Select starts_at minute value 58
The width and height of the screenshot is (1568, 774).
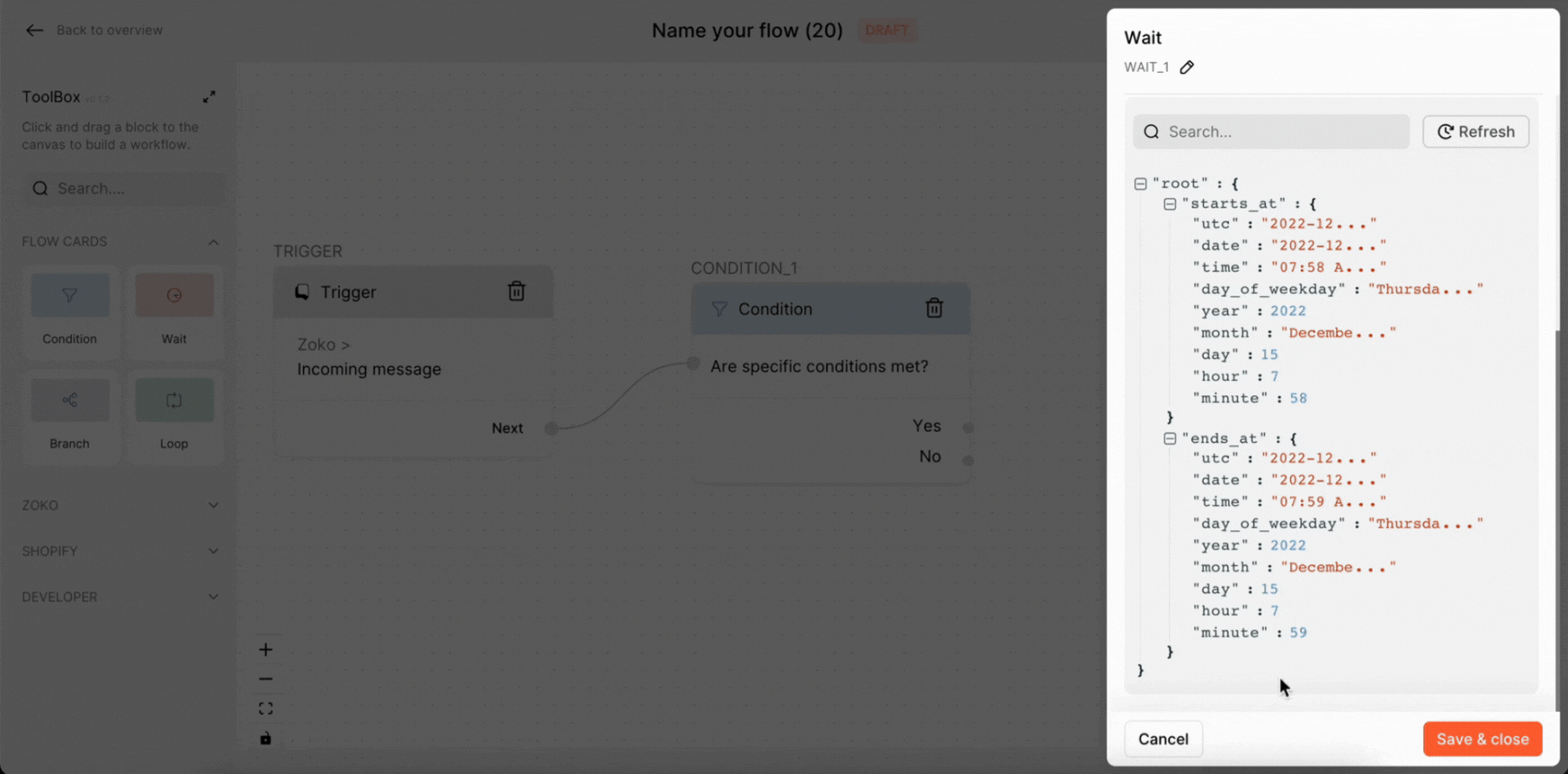pyautogui.click(x=1298, y=398)
